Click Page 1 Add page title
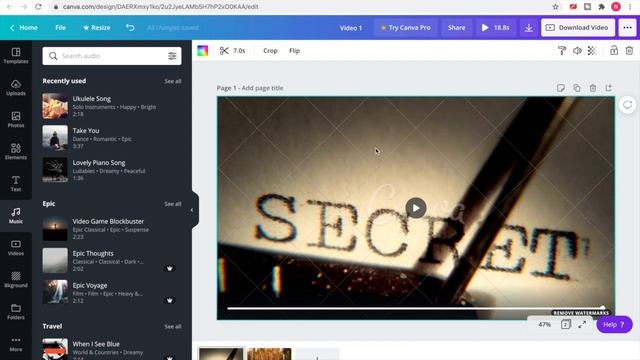This screenshot has height=360, width=640. [250, 88]
